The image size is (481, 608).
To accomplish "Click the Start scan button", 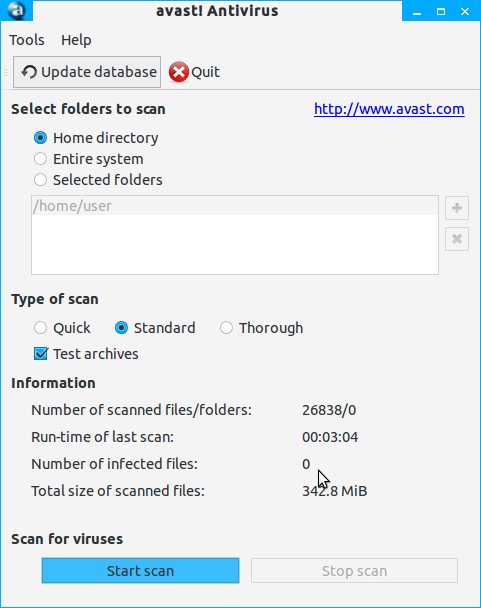I will (140, 571).
